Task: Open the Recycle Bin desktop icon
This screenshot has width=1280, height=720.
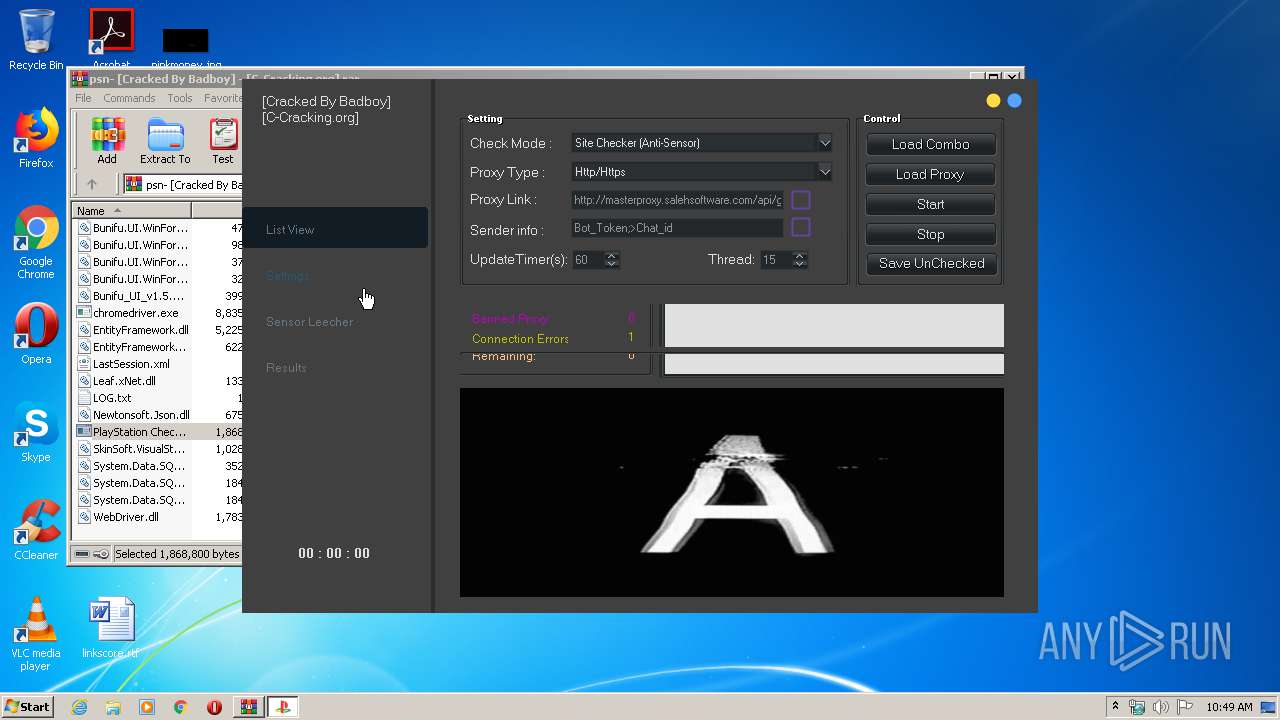Action: click(36, 40)
